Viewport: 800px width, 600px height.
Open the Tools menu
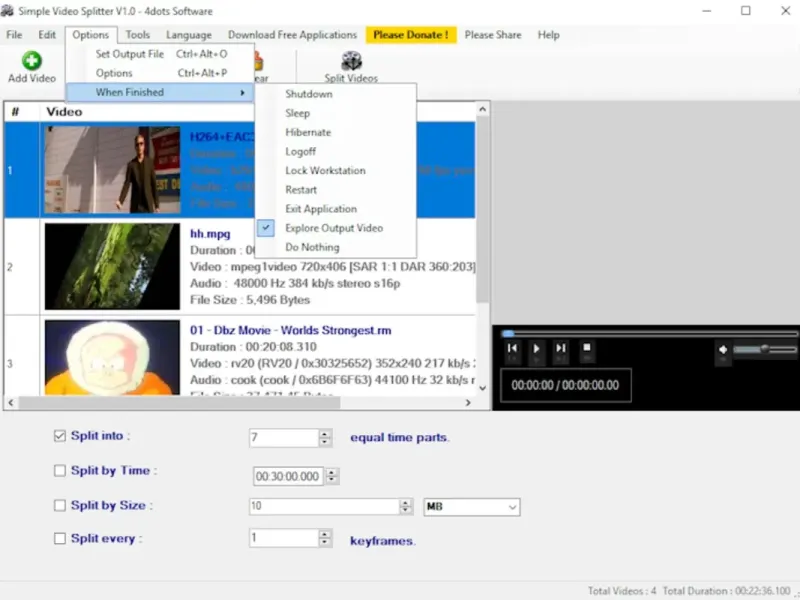coord(138,35)
